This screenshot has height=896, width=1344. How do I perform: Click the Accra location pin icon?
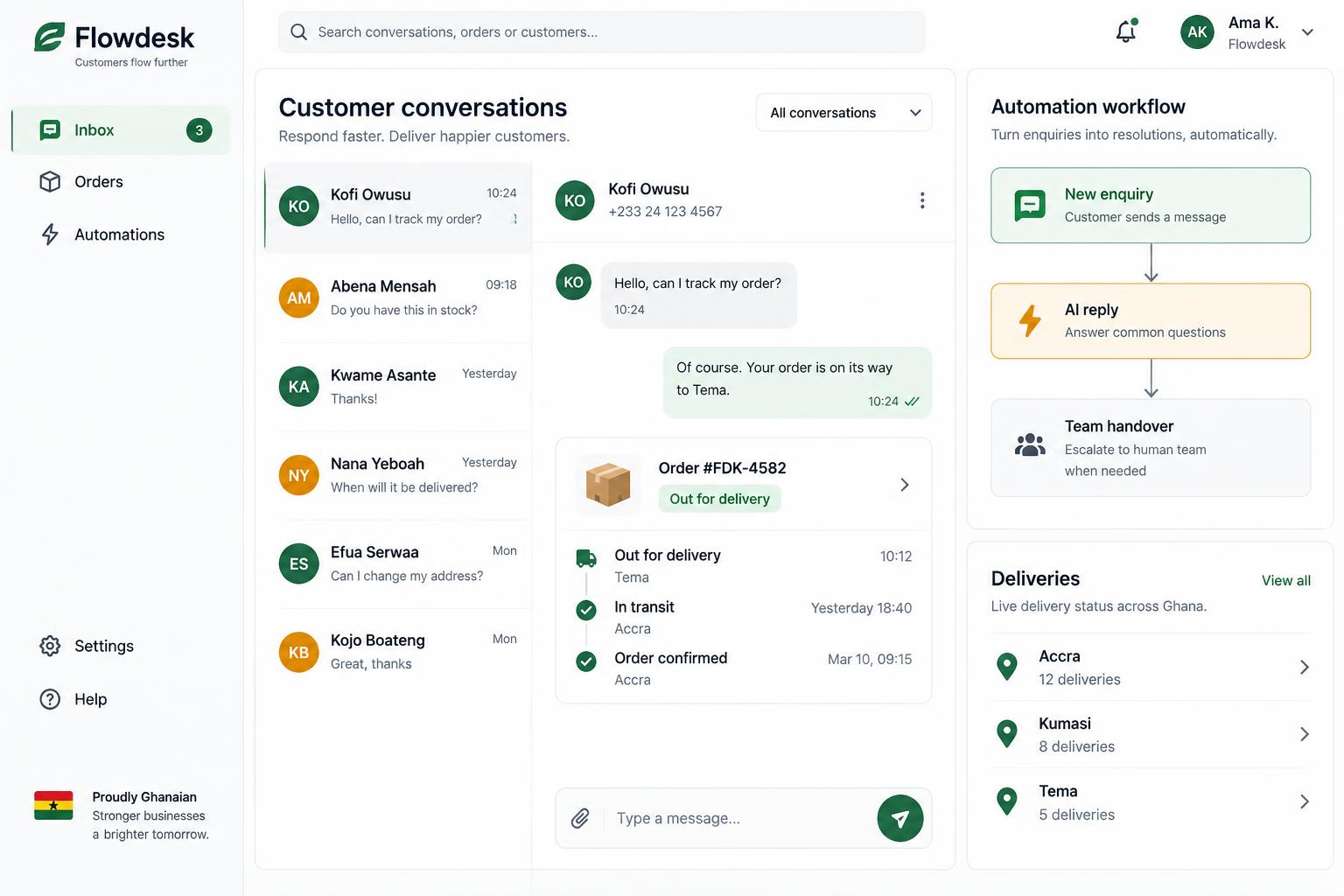click(x=1007, y=667)
